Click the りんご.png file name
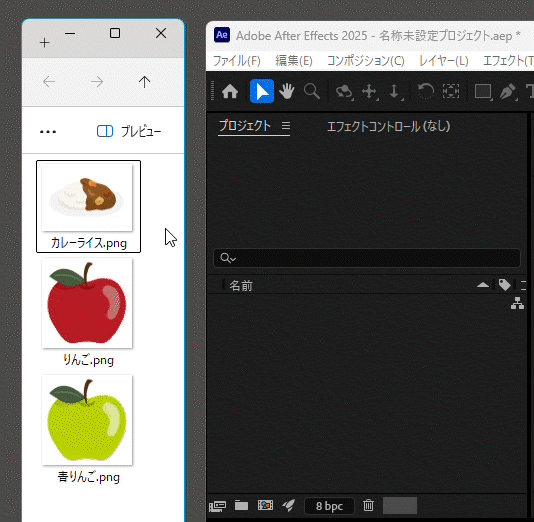The height and width of the screenshot is (522, 534). pos(89,360)
